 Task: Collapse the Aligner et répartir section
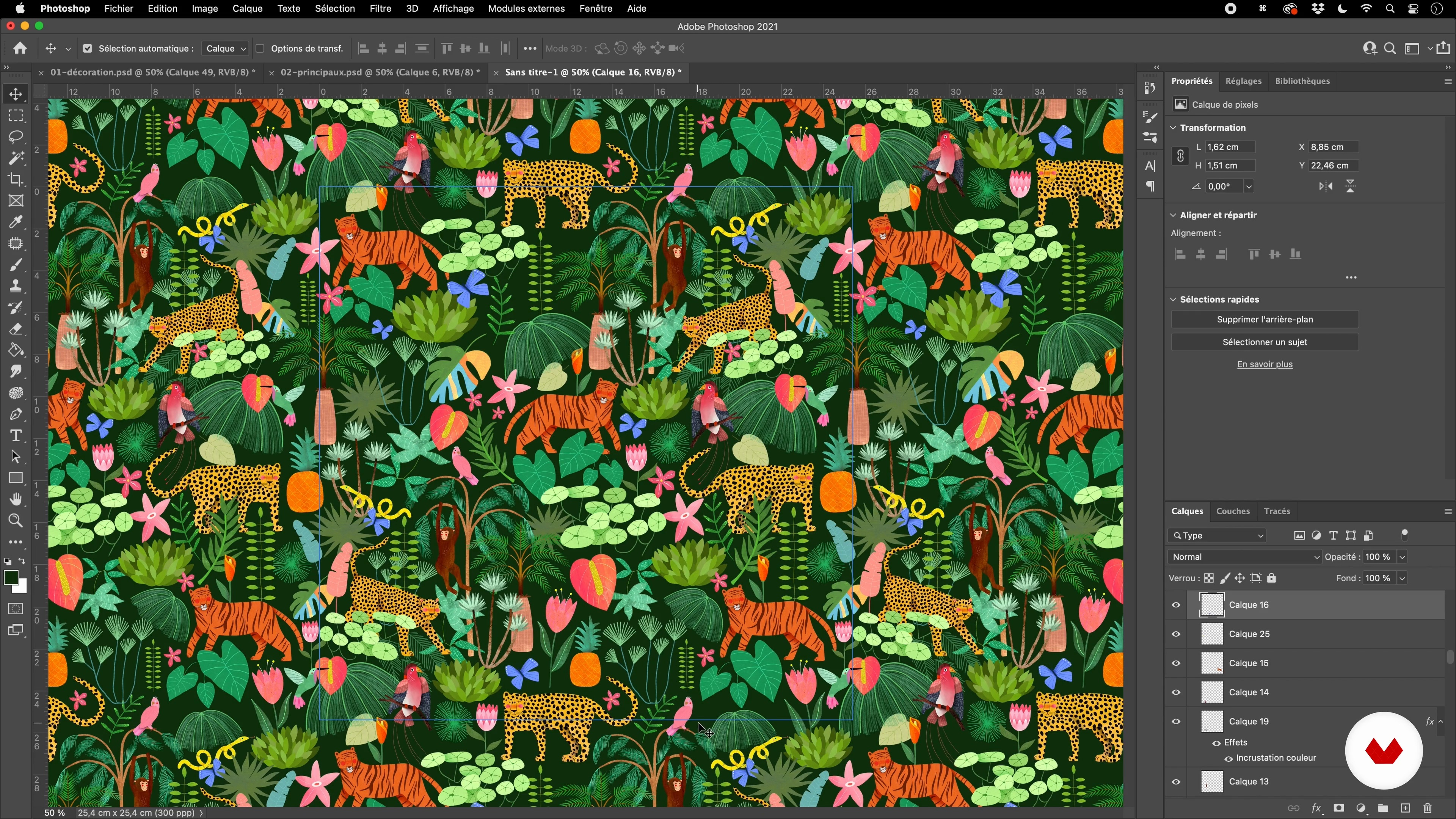click(x=1174, y=215)
